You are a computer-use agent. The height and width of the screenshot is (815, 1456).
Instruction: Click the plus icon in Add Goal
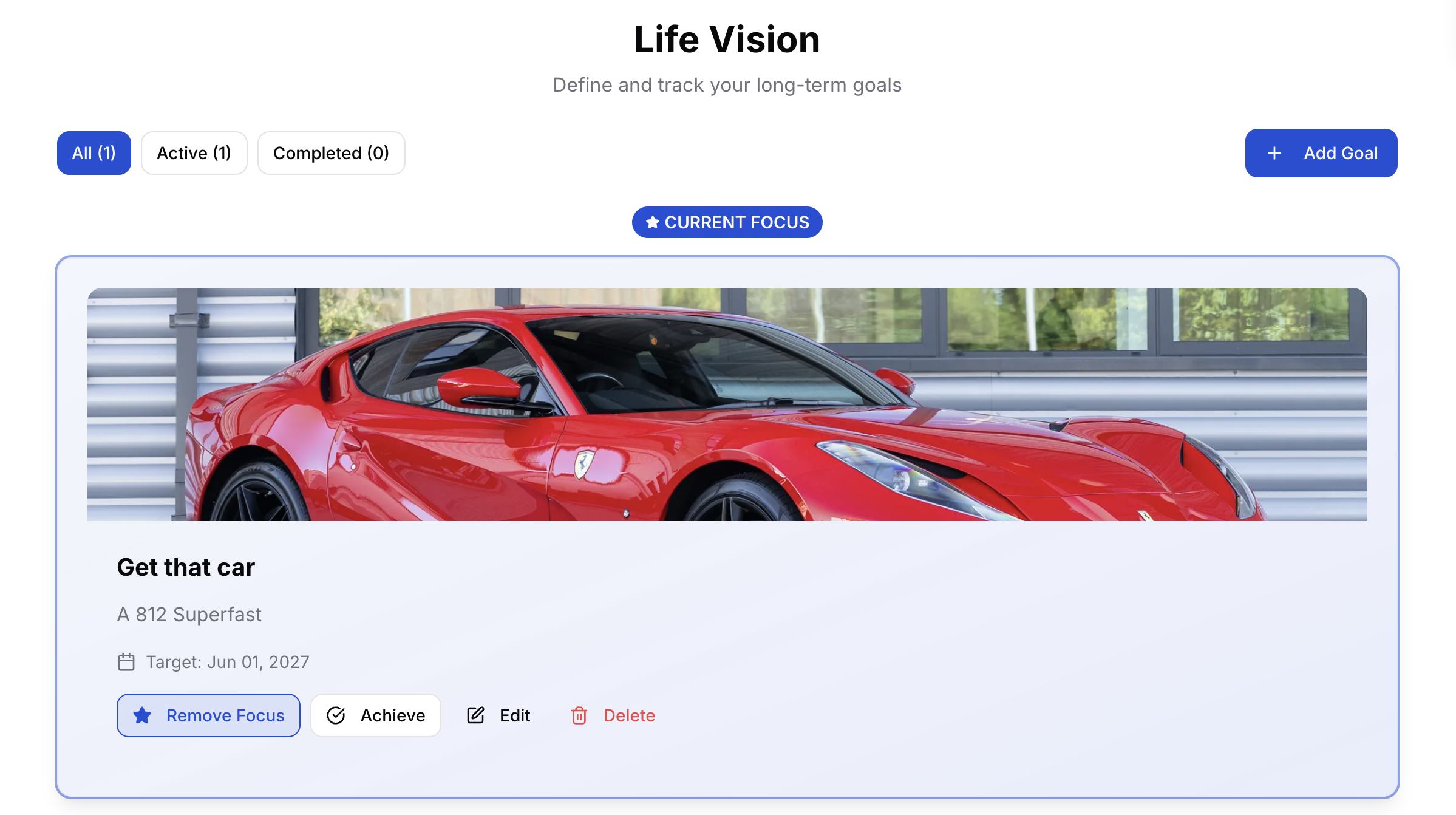coord(1274,153)
